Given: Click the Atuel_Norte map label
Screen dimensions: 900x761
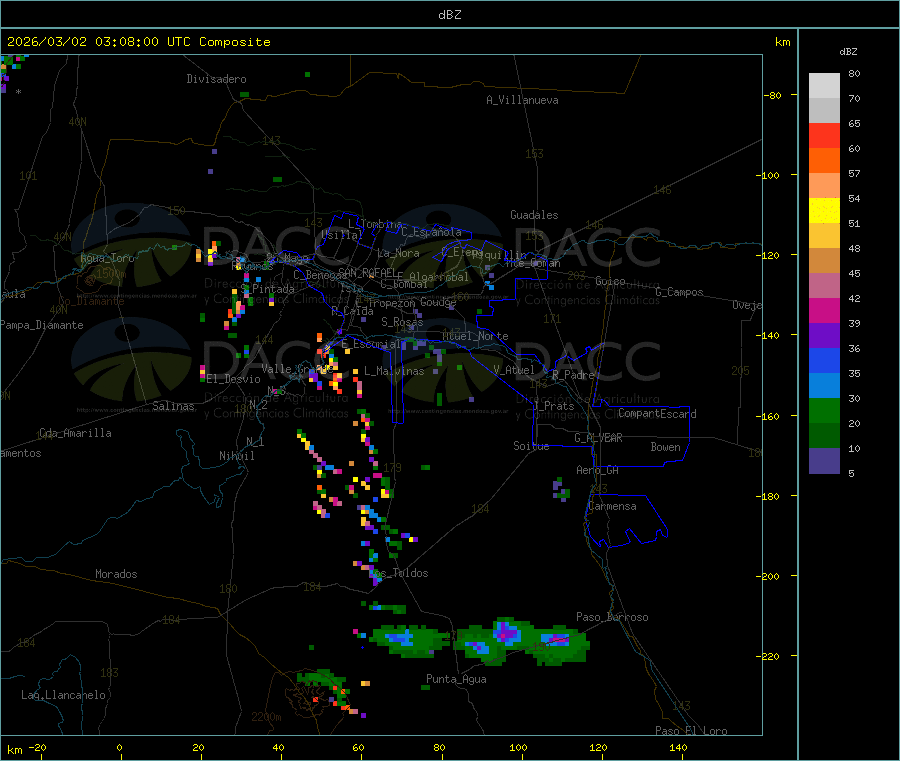Looking at the screenshot, I should [475, 336].
